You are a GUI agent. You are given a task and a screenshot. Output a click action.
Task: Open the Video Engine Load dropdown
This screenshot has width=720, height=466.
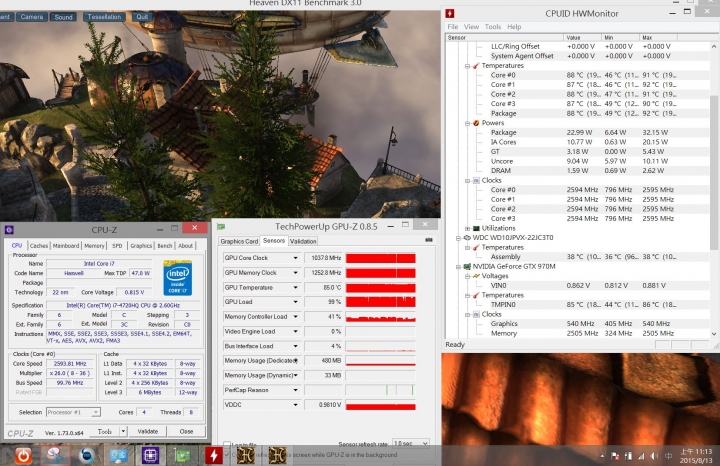coord(295,331)
